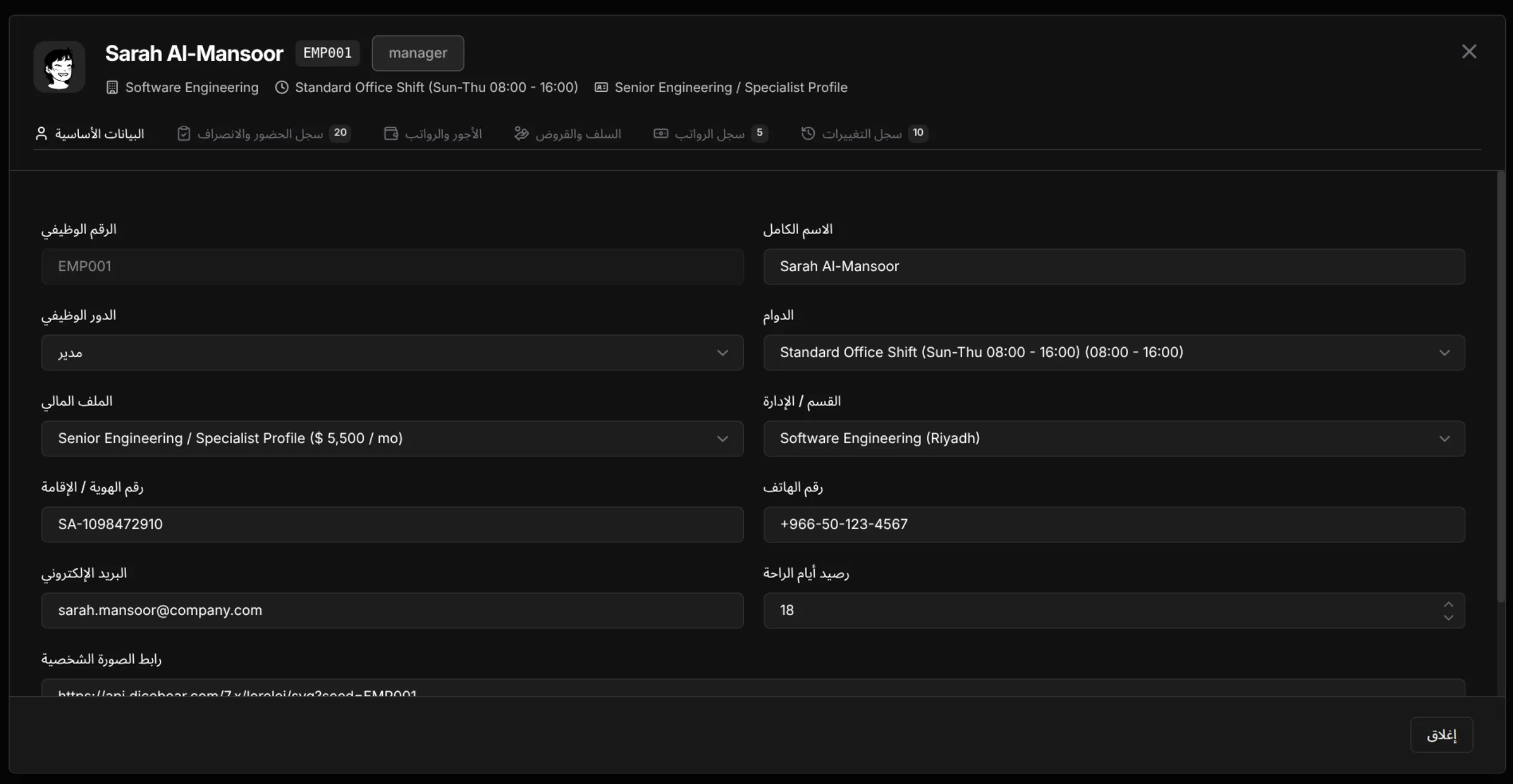The width and height of the screenshot is (1513, 784).
Task: Expand the القسم / الإدارة dropdown
Action: point(1114,439)
